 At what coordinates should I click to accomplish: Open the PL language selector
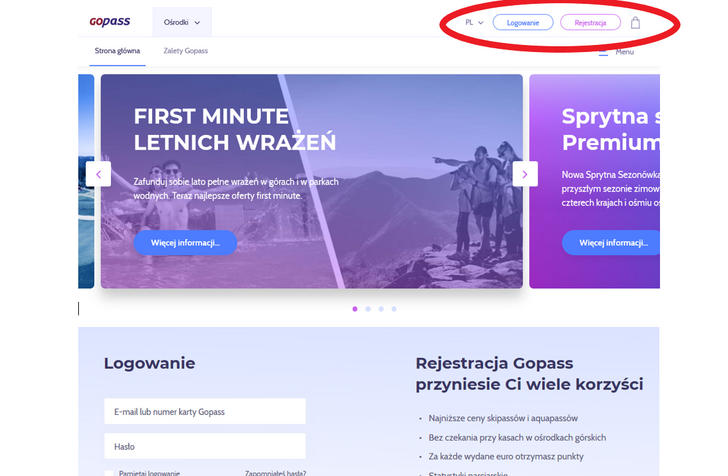(474, 22)
